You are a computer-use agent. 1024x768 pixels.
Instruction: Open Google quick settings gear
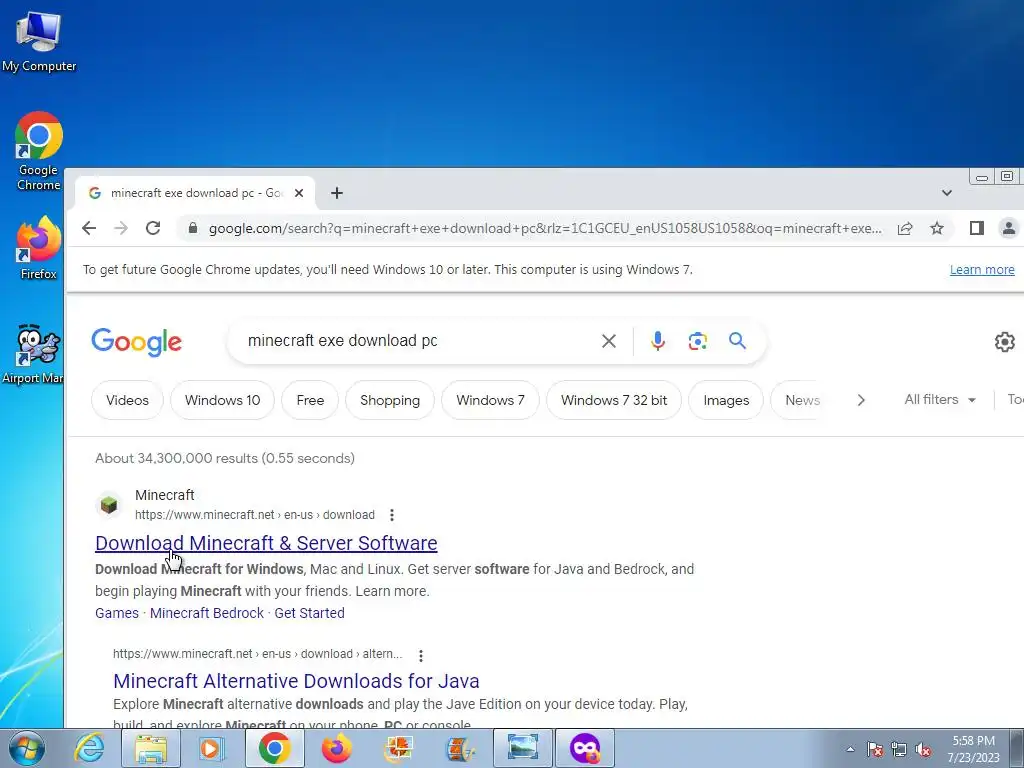(x=1004, y=342)
